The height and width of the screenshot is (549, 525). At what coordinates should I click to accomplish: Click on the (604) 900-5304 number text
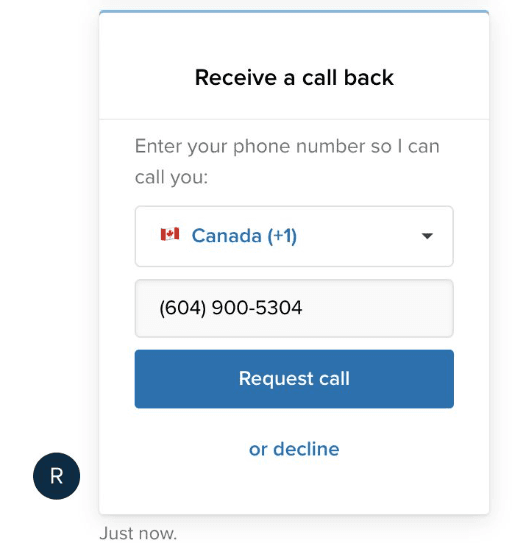click(230, 308)
